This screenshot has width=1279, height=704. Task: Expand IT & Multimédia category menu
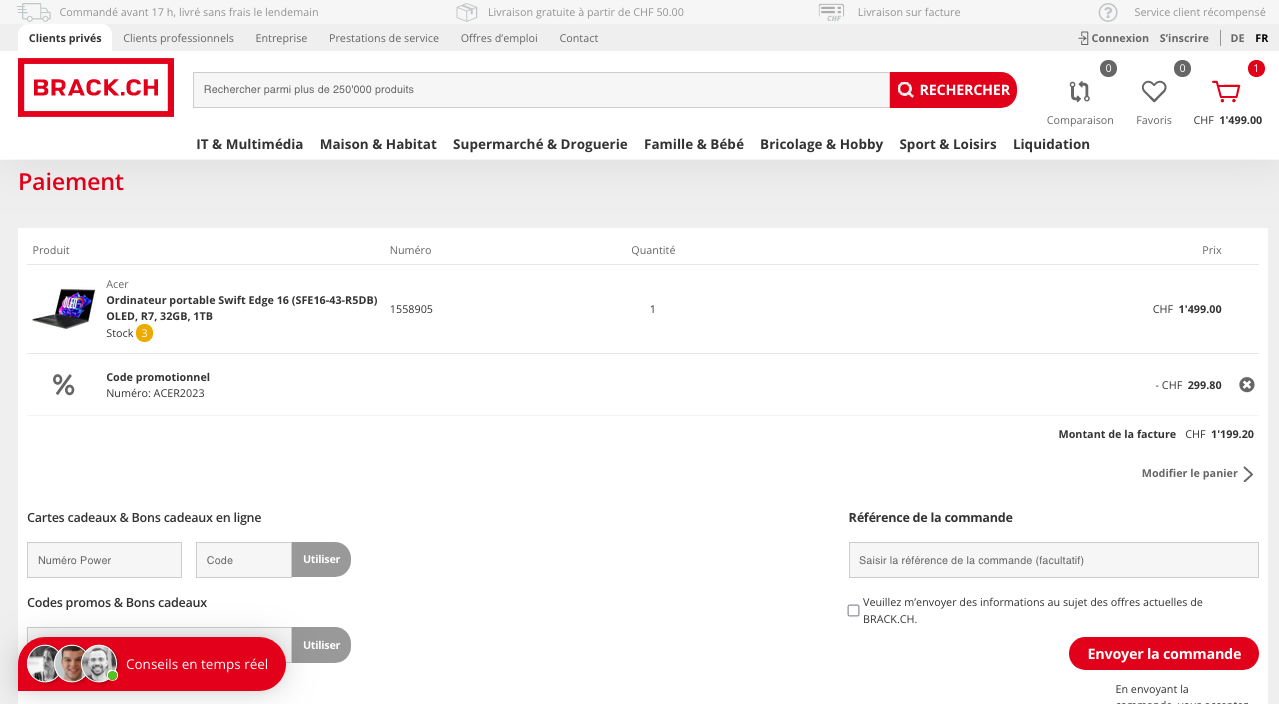249,144
